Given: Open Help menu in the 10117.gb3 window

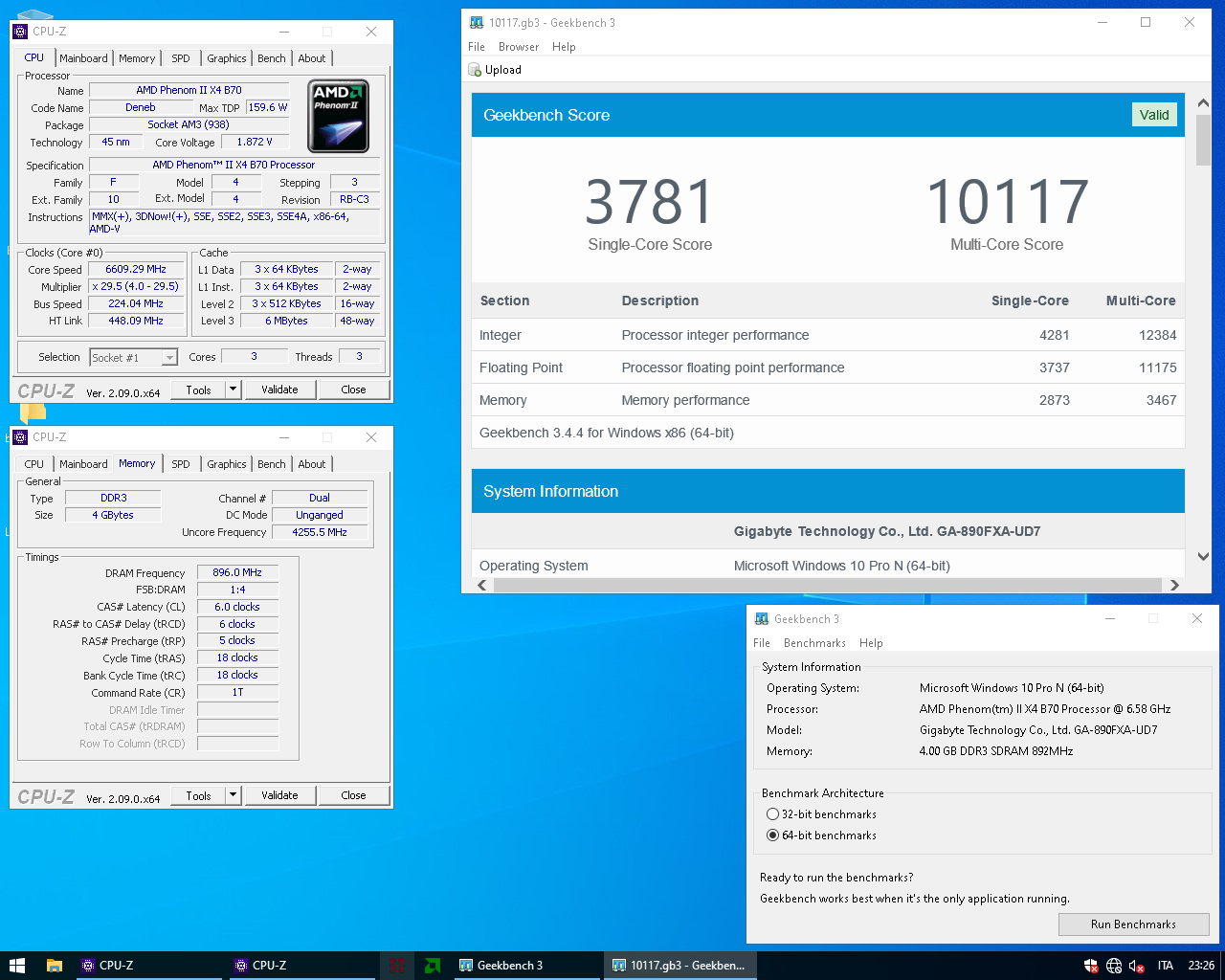Looking at the screenshot, I should point(564,47).
